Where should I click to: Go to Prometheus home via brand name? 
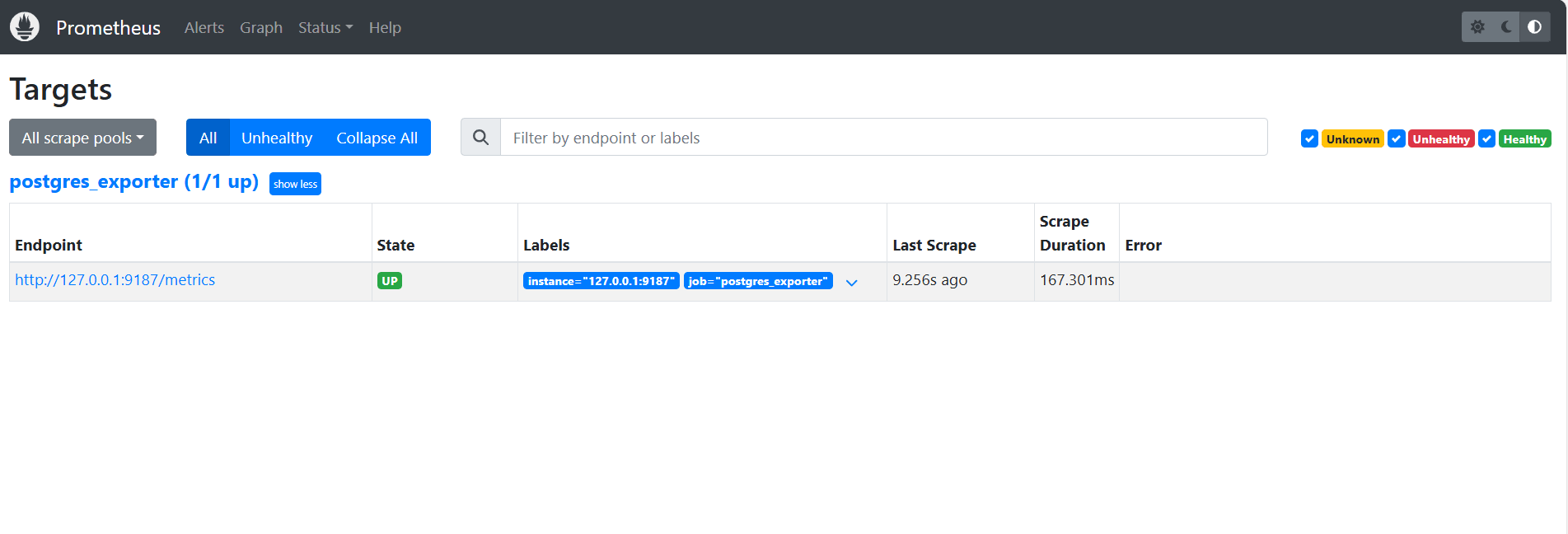click(108, 27)
